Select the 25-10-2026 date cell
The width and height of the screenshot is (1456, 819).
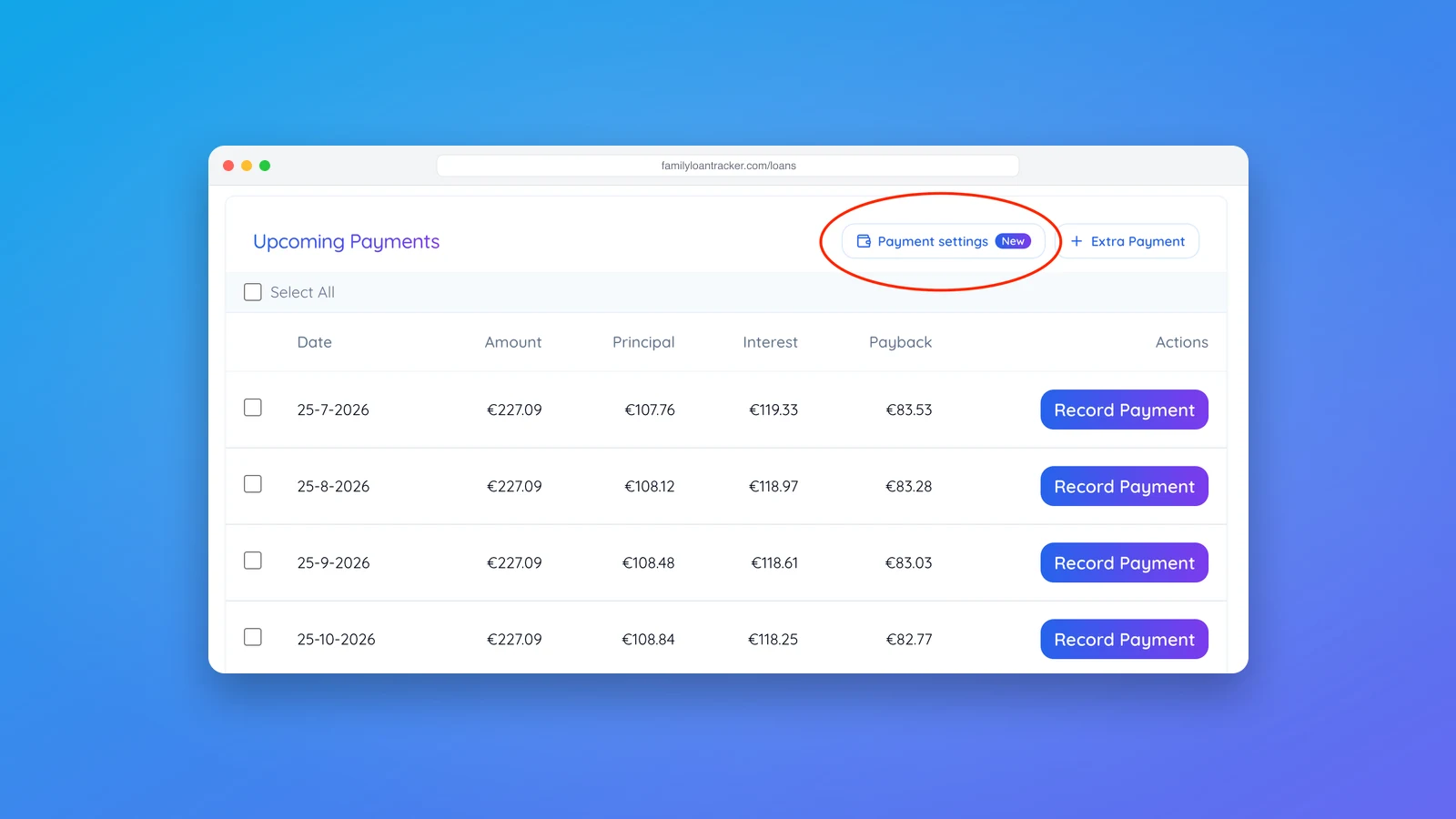coord(336,639)
